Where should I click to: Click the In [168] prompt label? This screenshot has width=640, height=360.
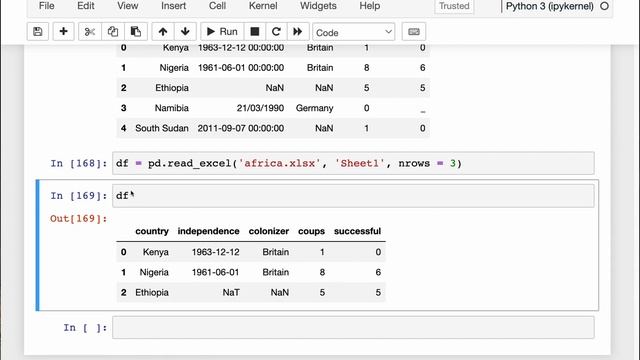pyautogui.click(x=79, y=163)
